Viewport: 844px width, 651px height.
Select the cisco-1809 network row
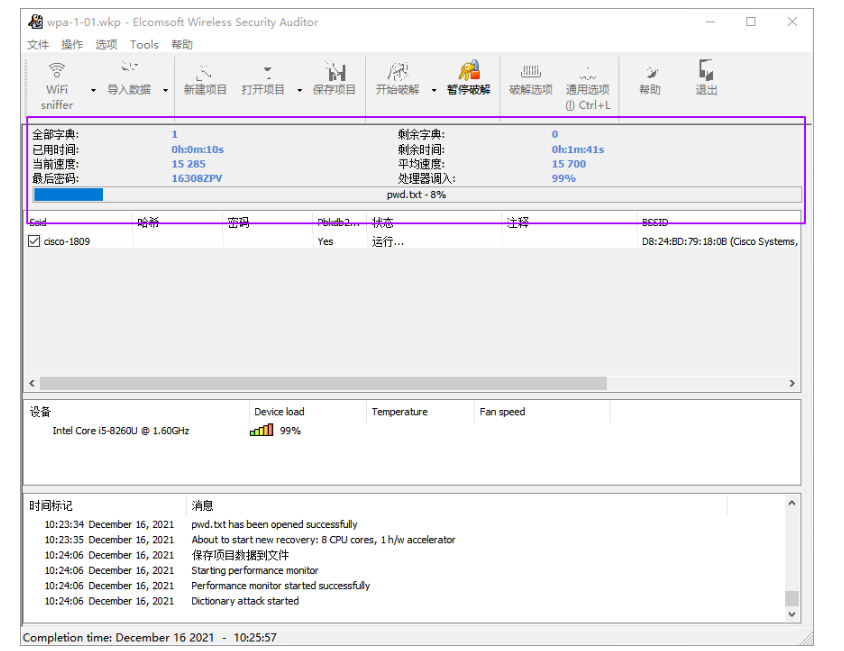click(x=413, y=241)
